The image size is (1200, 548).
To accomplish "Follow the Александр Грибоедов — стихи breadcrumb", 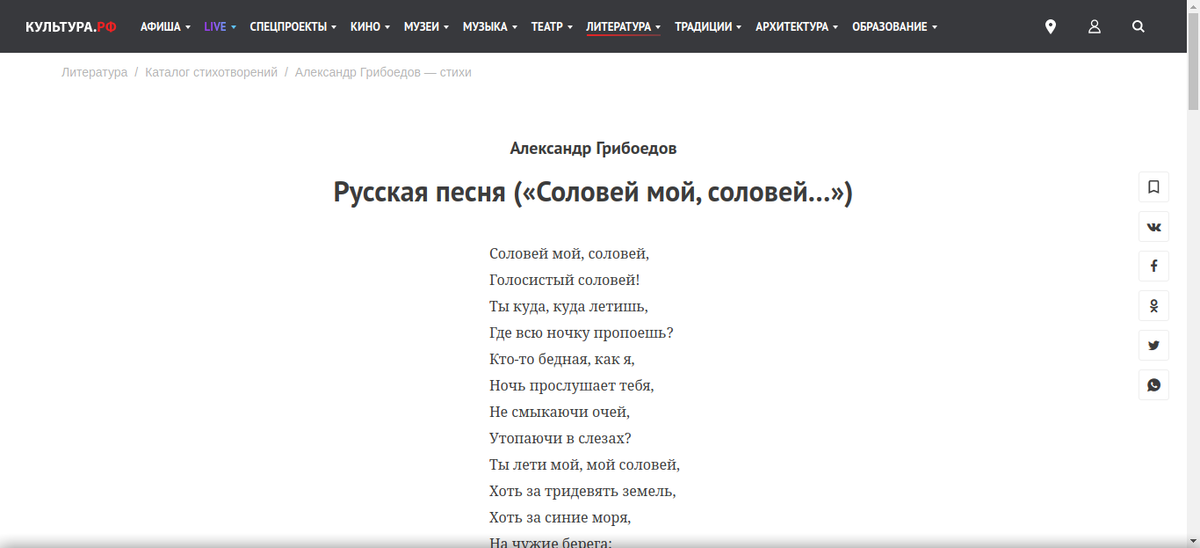I will coord(383,72).
